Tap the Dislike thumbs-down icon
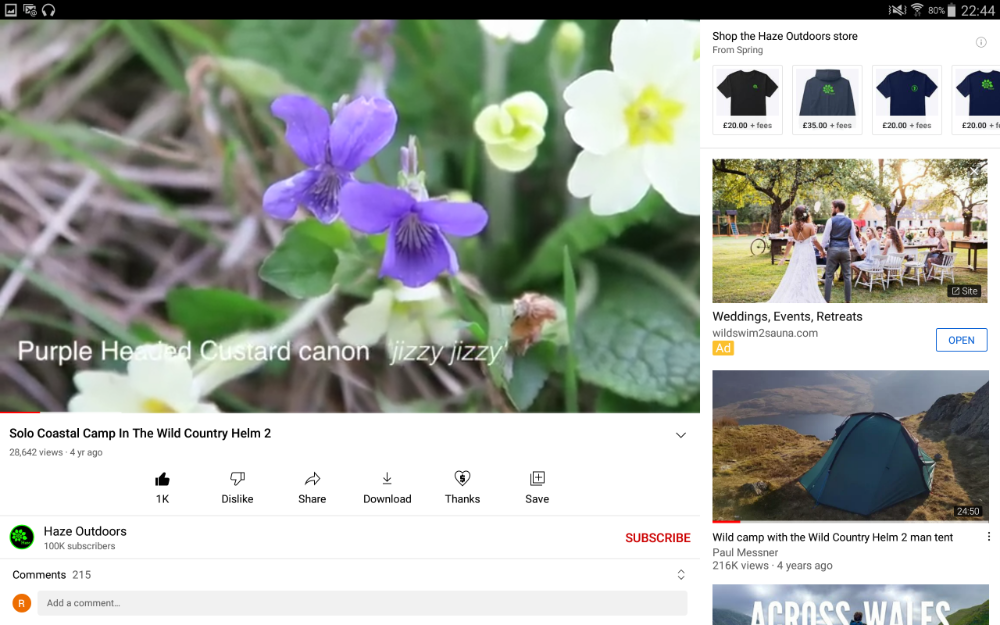Image resolution: width=1000 pixels, height=625 pixels. pyautogui.click(x=237, y=478)
